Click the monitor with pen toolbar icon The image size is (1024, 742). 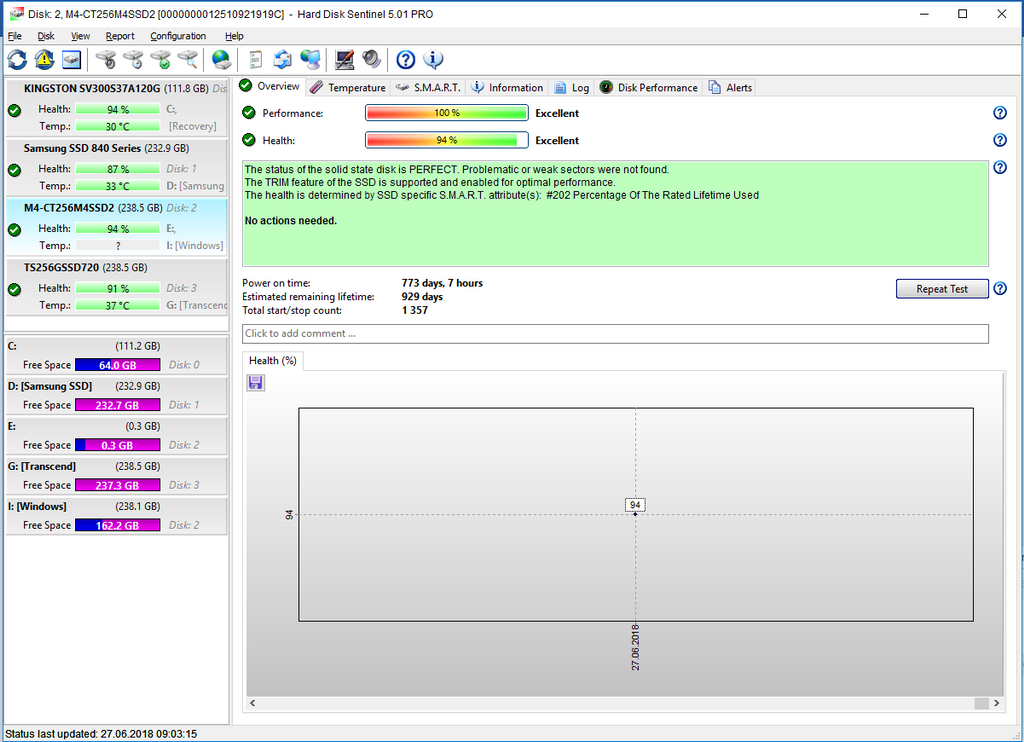pos(344,60)
